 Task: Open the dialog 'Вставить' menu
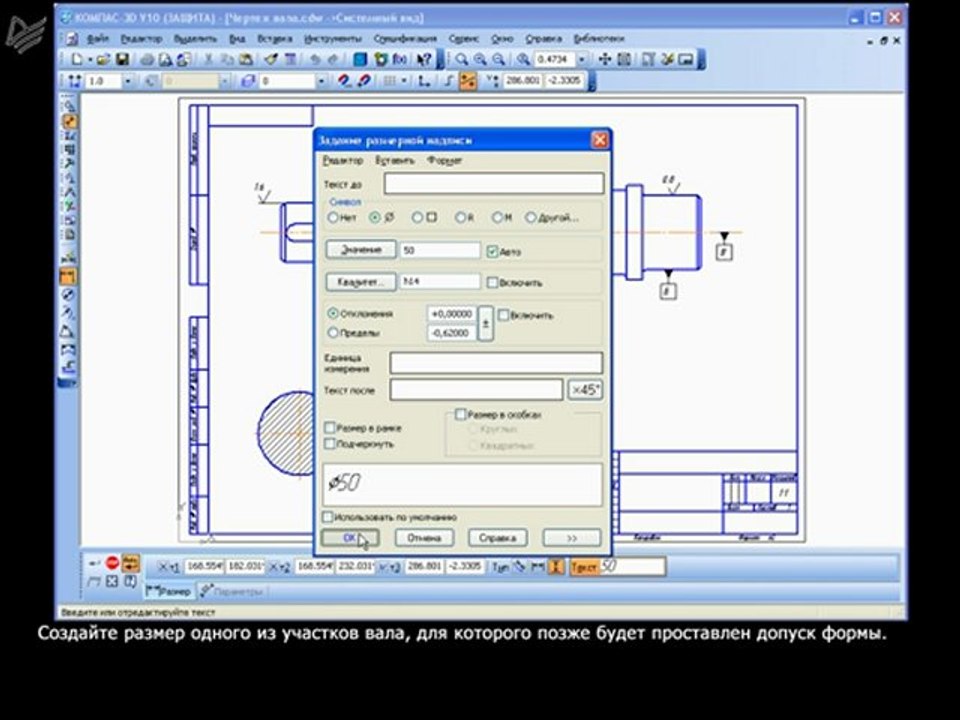395,160
